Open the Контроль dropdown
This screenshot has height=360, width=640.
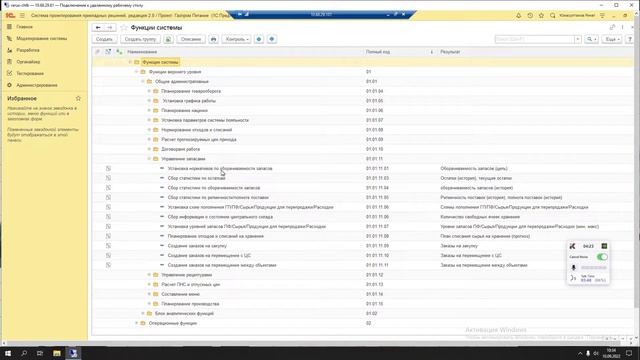tap(236, 39)
